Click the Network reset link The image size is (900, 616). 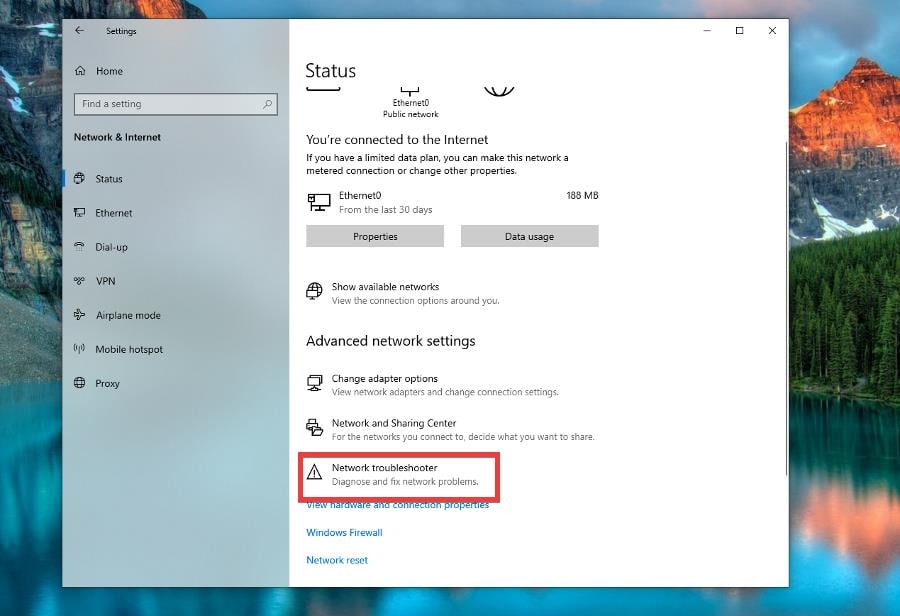coord(337,560)
